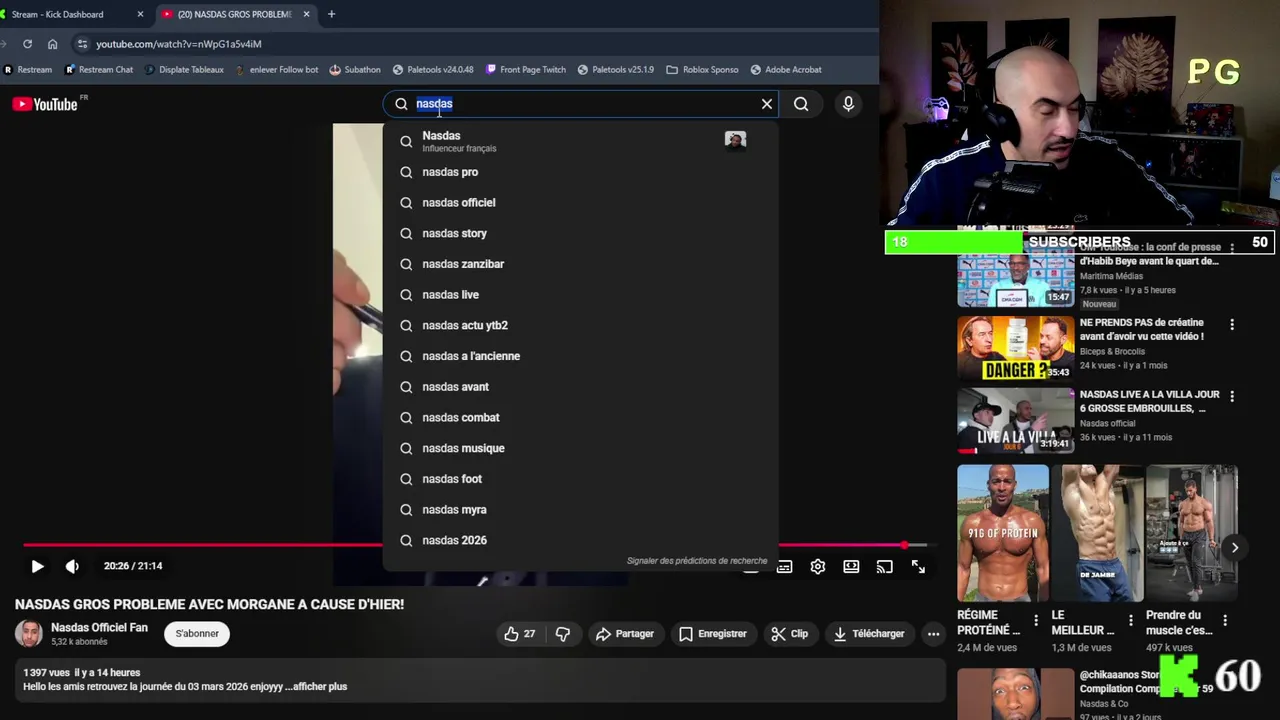
Task: Pick the 'nasdas foot' suggestion
Action: tap(580, 479)
